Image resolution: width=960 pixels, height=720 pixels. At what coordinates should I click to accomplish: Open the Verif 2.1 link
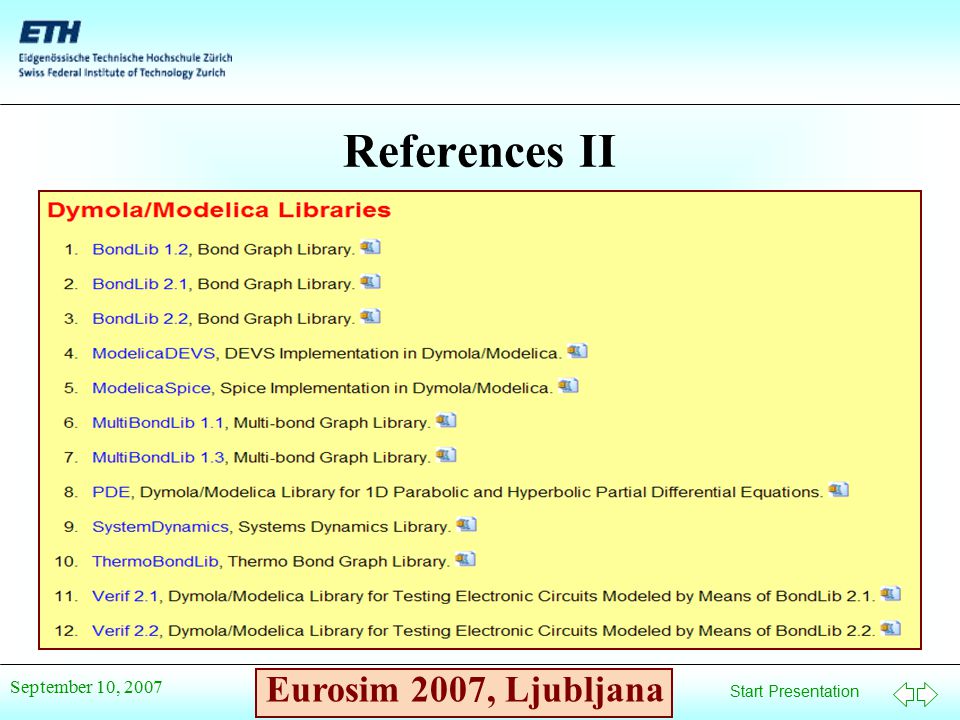pos(125,596)
